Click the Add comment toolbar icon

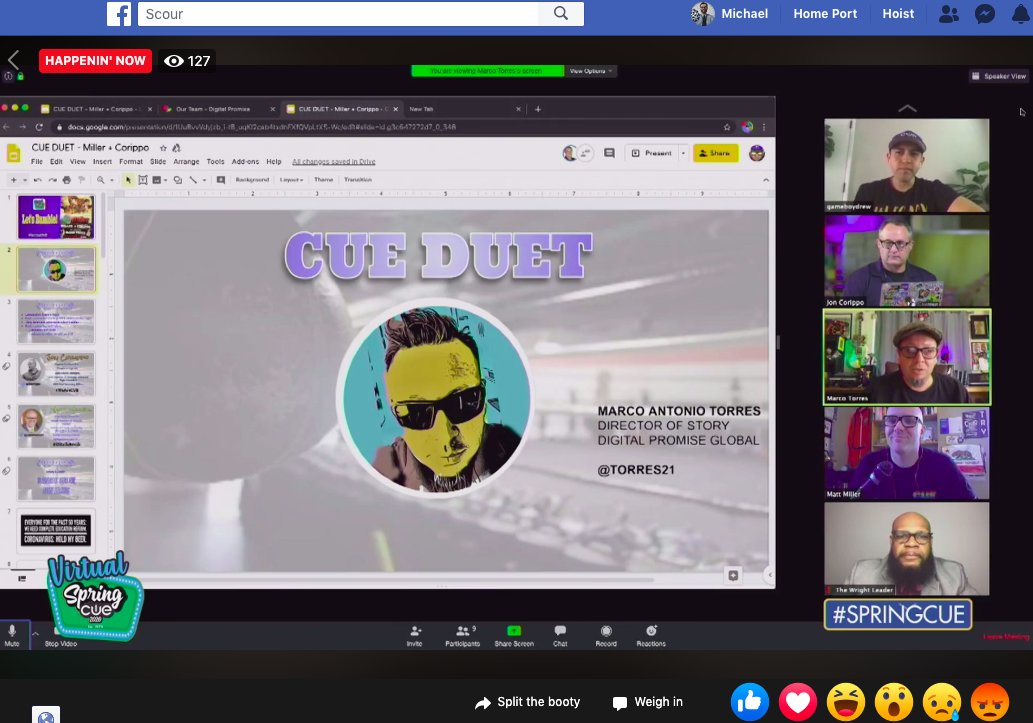(221, 180)
